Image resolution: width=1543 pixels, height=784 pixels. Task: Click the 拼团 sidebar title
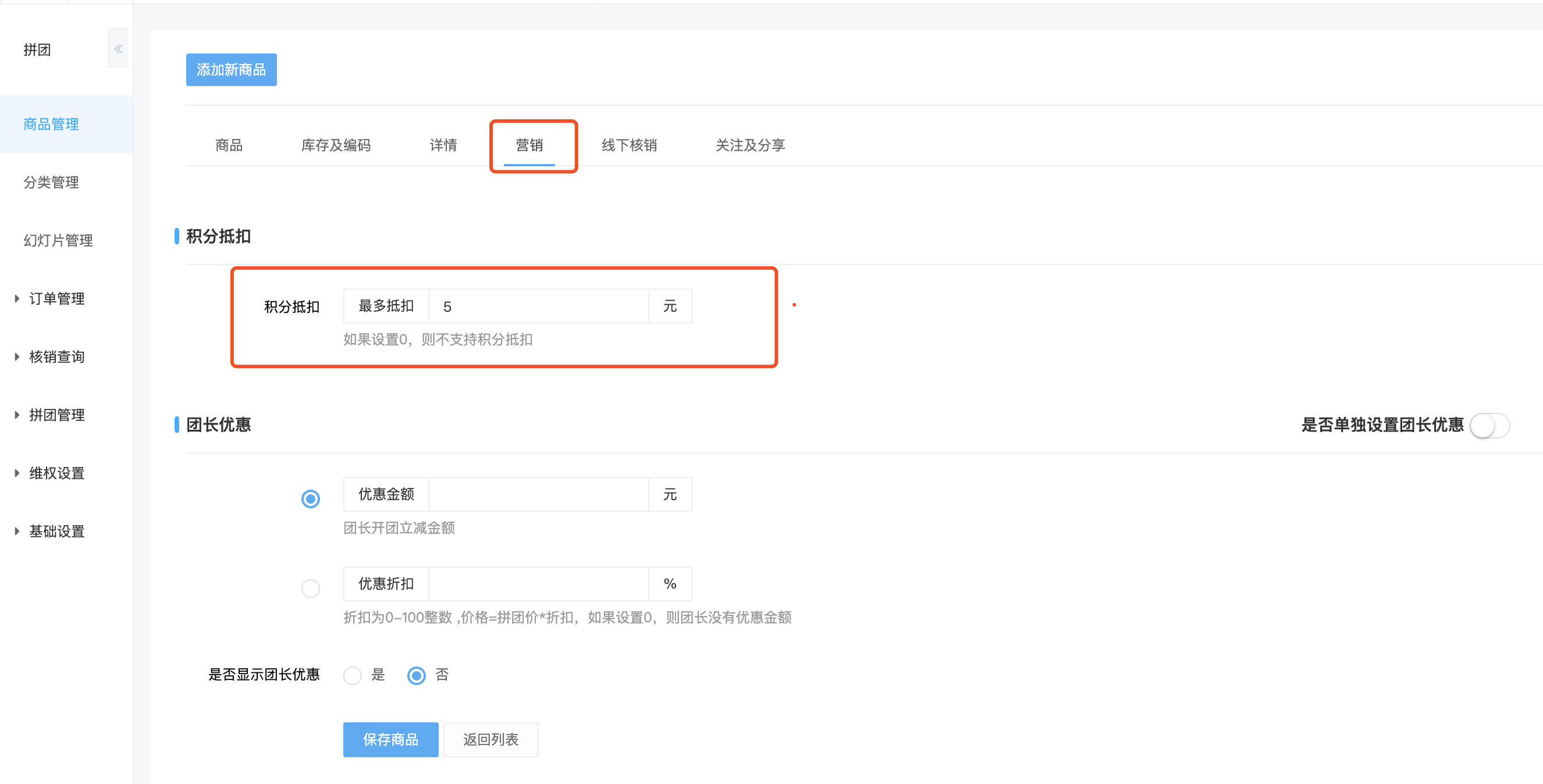click(x=37, y=49)
